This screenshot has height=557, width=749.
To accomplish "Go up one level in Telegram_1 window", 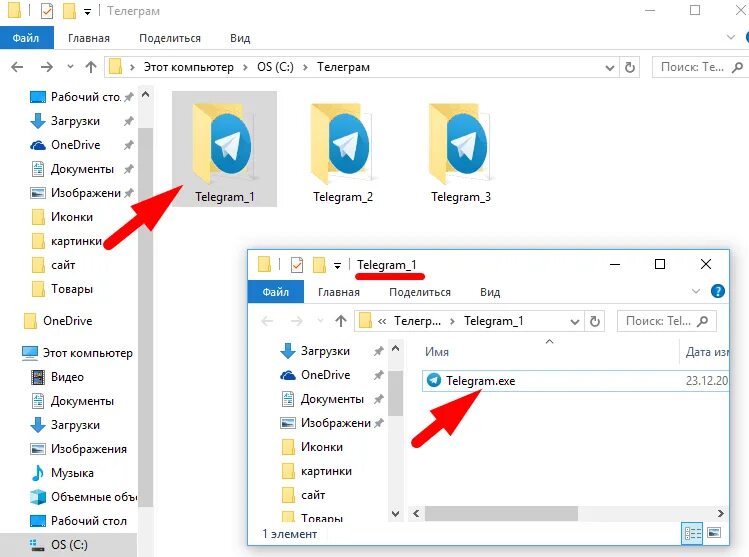I will pyautogui.click(x=341, y=321).
